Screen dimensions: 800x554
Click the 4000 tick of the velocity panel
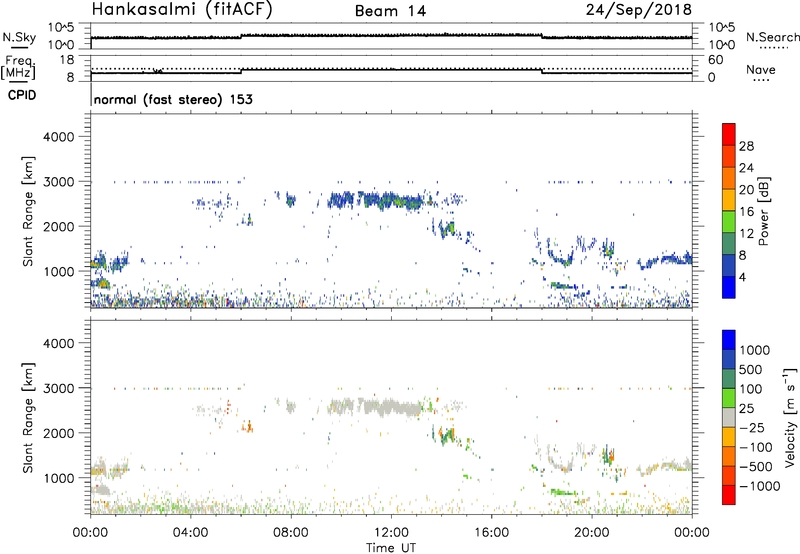[58, 343]
